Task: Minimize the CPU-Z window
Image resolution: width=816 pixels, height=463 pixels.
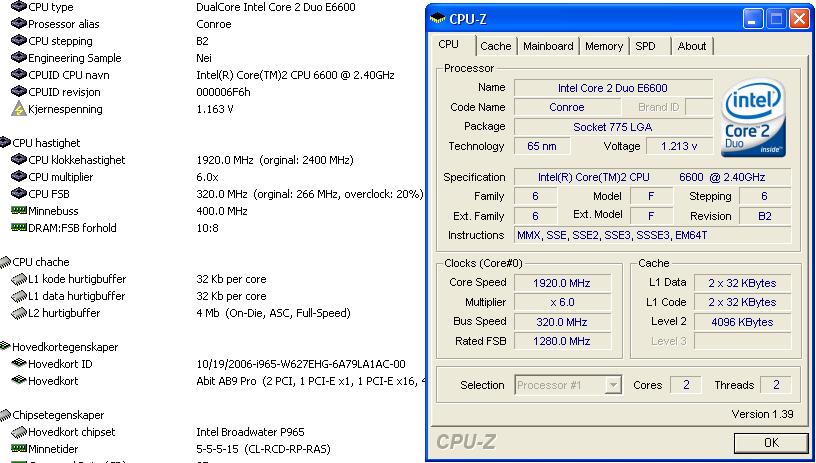Action: (x=751, y=19)
